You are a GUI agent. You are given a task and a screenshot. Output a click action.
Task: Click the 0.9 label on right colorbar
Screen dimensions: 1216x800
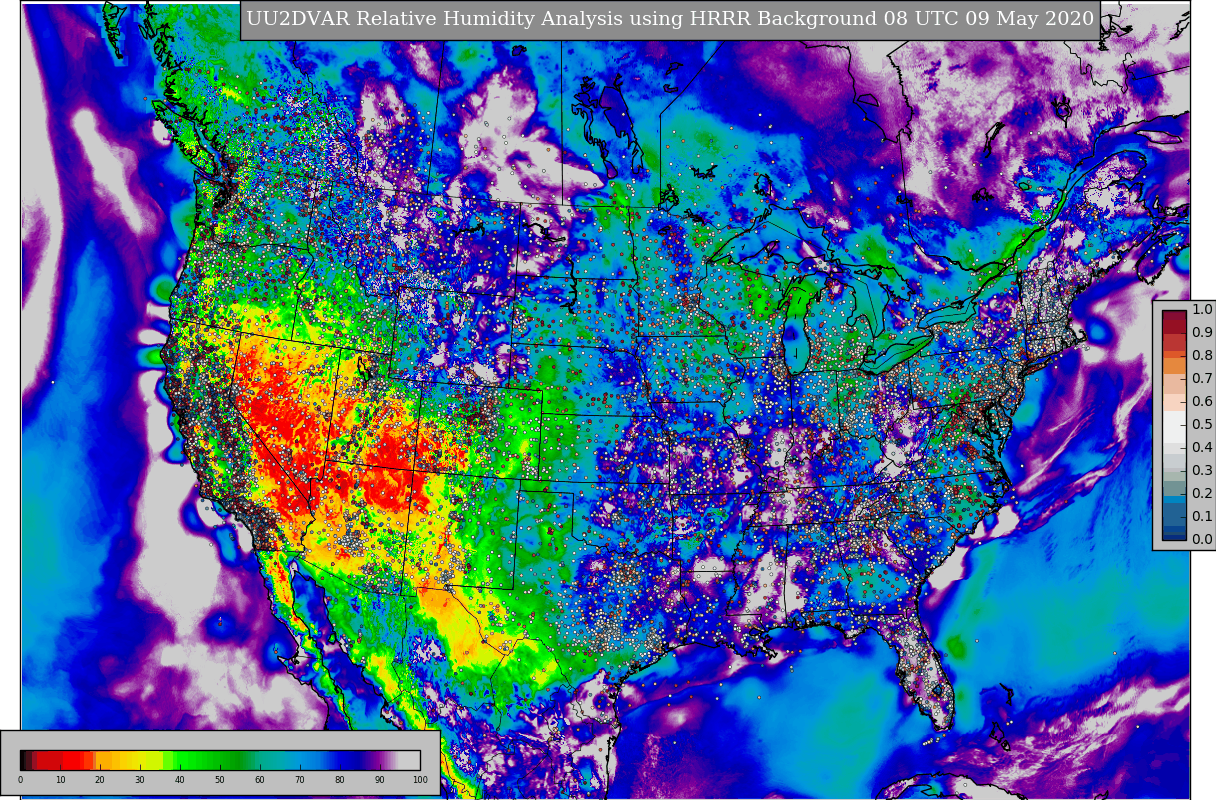1202,333
